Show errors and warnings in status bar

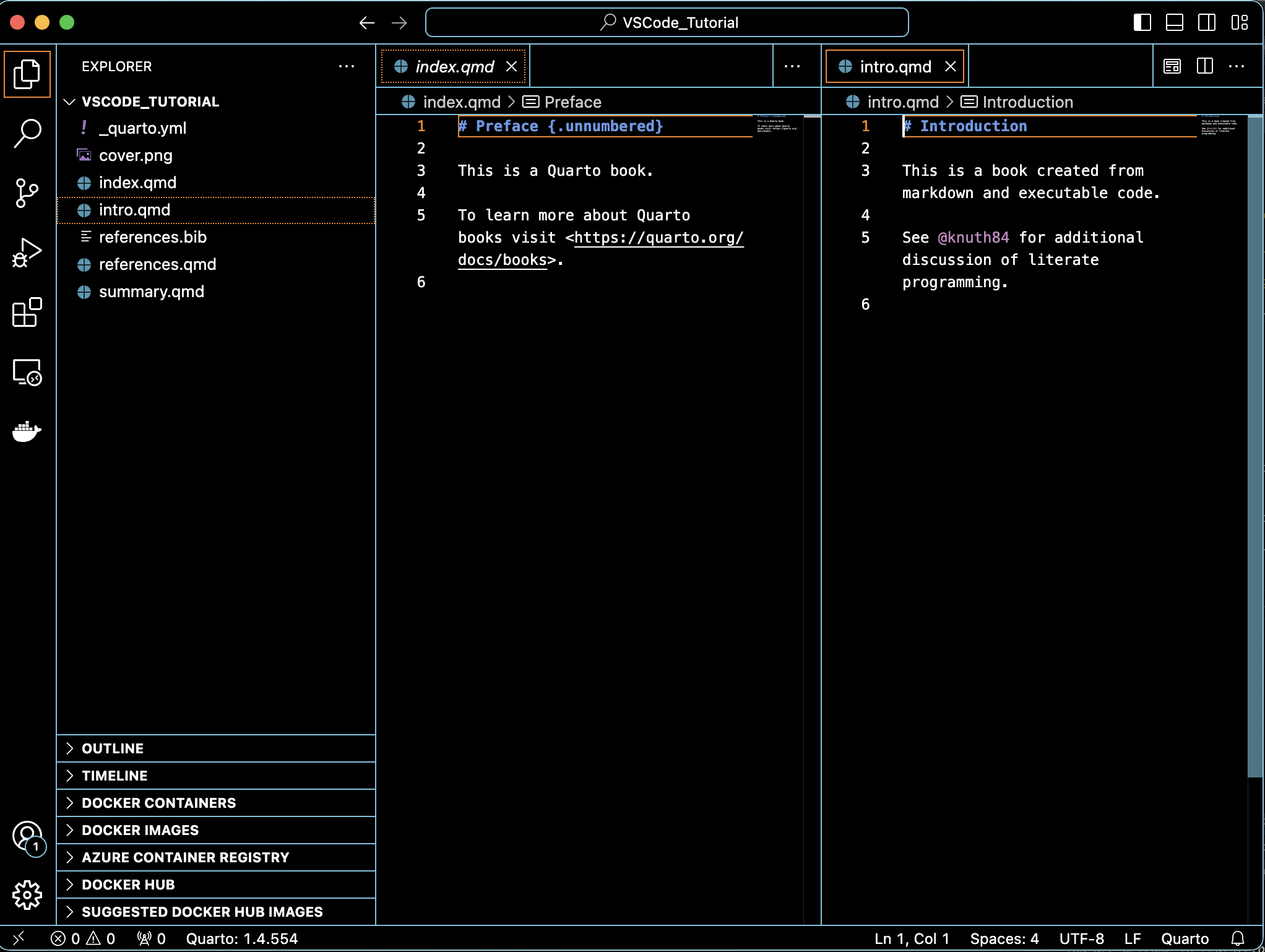(x=82, y=938)
